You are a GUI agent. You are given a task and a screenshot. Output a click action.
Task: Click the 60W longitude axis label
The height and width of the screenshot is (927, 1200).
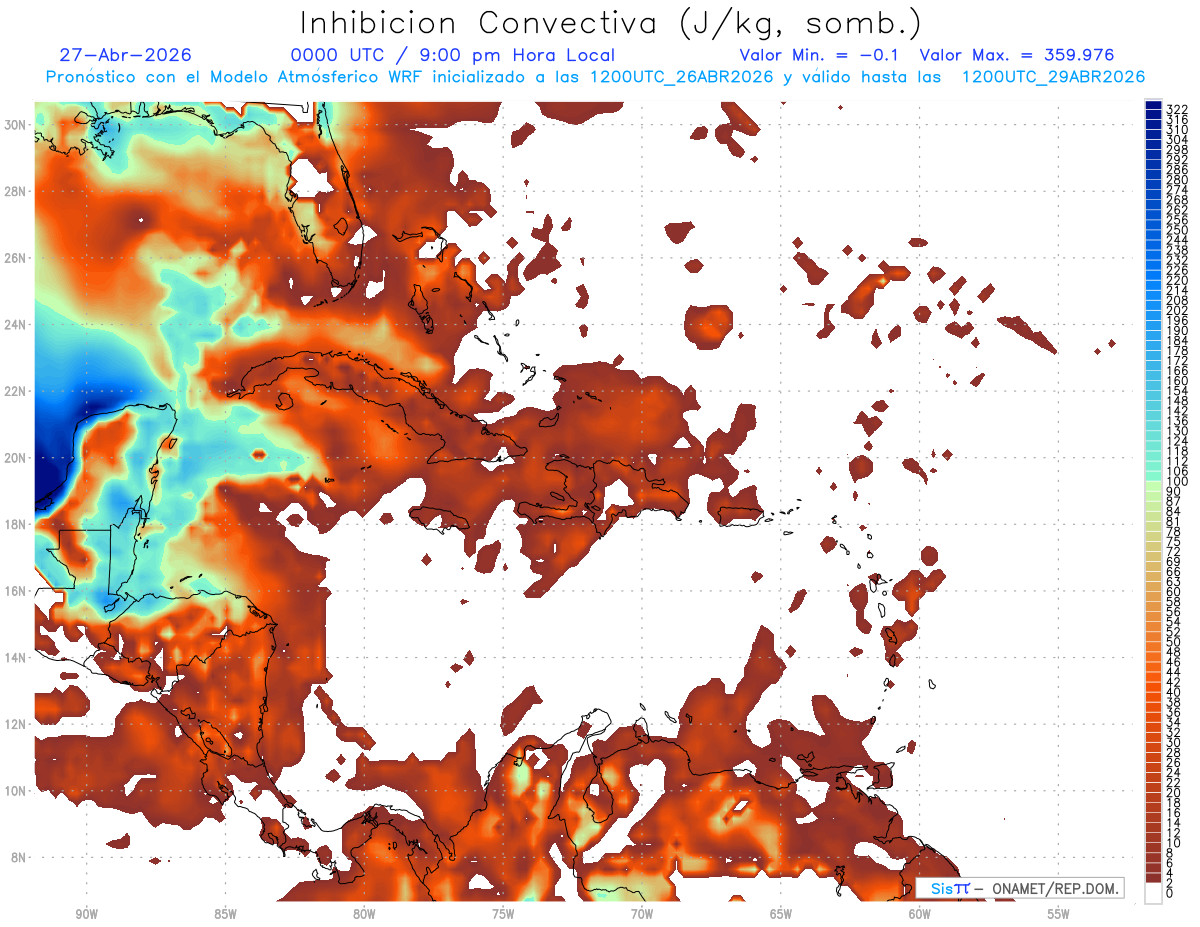[920, 914]
